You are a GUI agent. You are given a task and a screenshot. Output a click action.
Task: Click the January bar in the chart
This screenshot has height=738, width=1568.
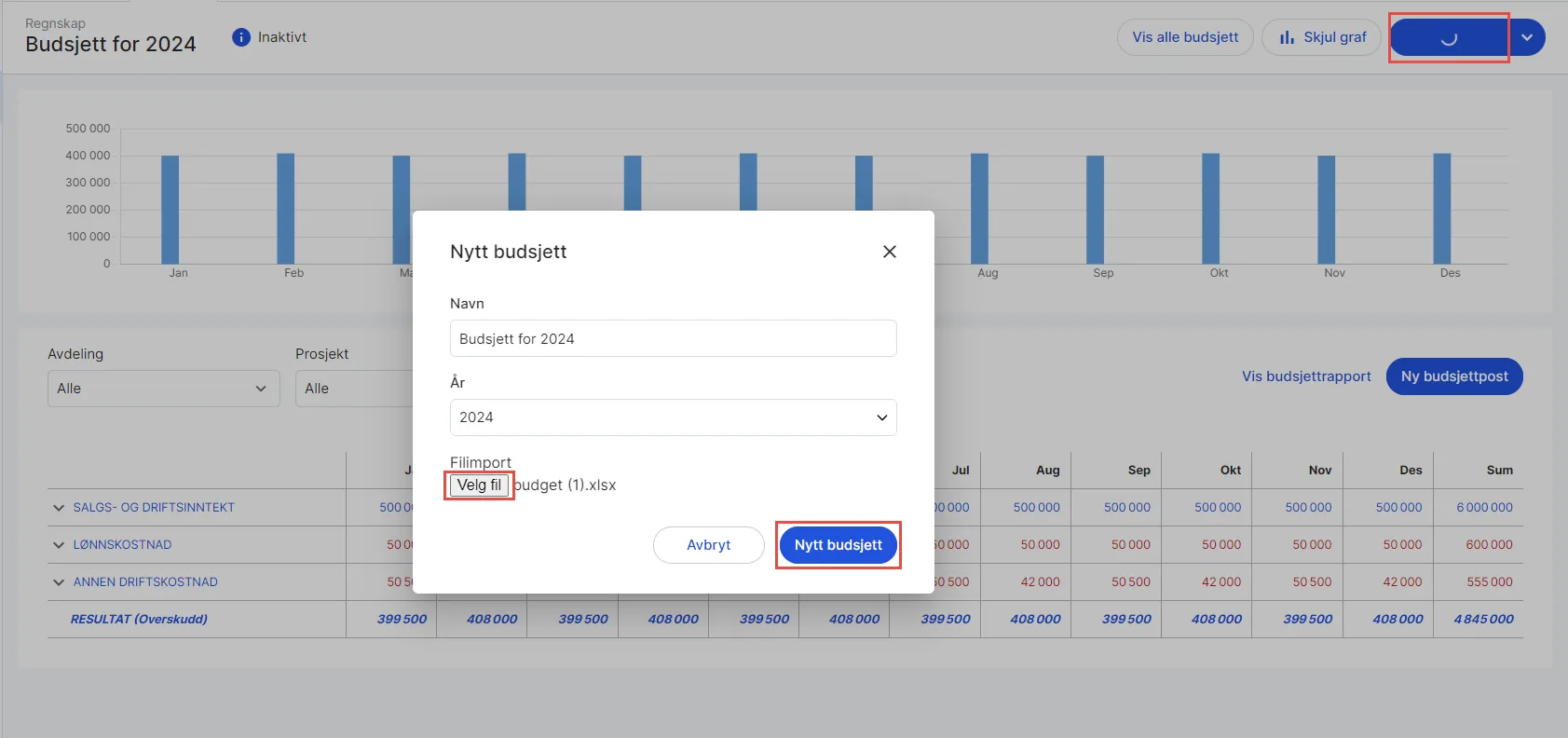(x=170, y=210)
